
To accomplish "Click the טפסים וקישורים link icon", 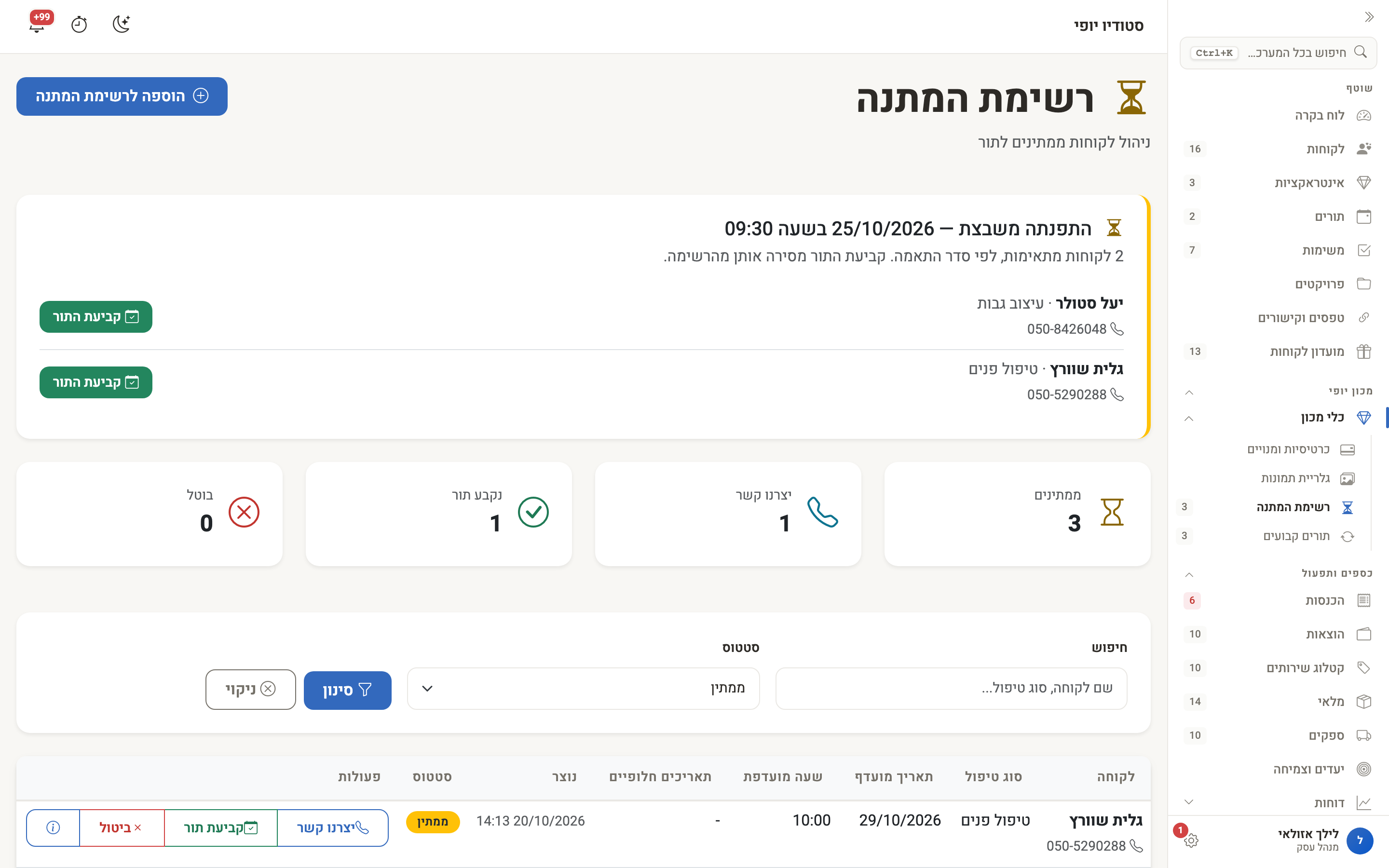I will [1364, 318].
